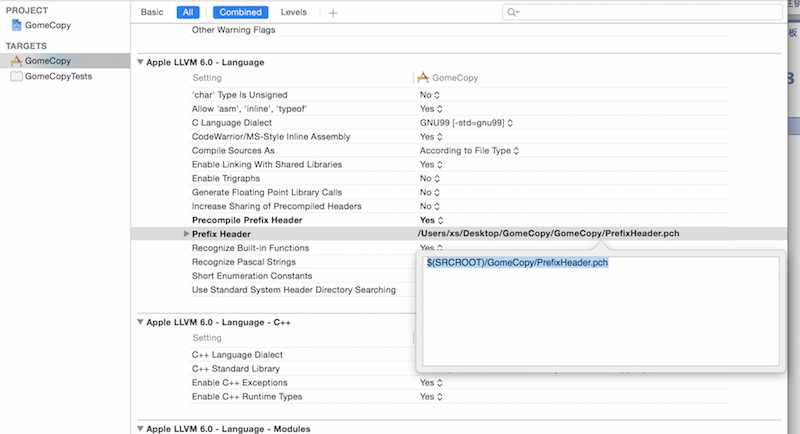Click GomeCopy column header target icon
The image size is (800, 434).
[423, 78]
